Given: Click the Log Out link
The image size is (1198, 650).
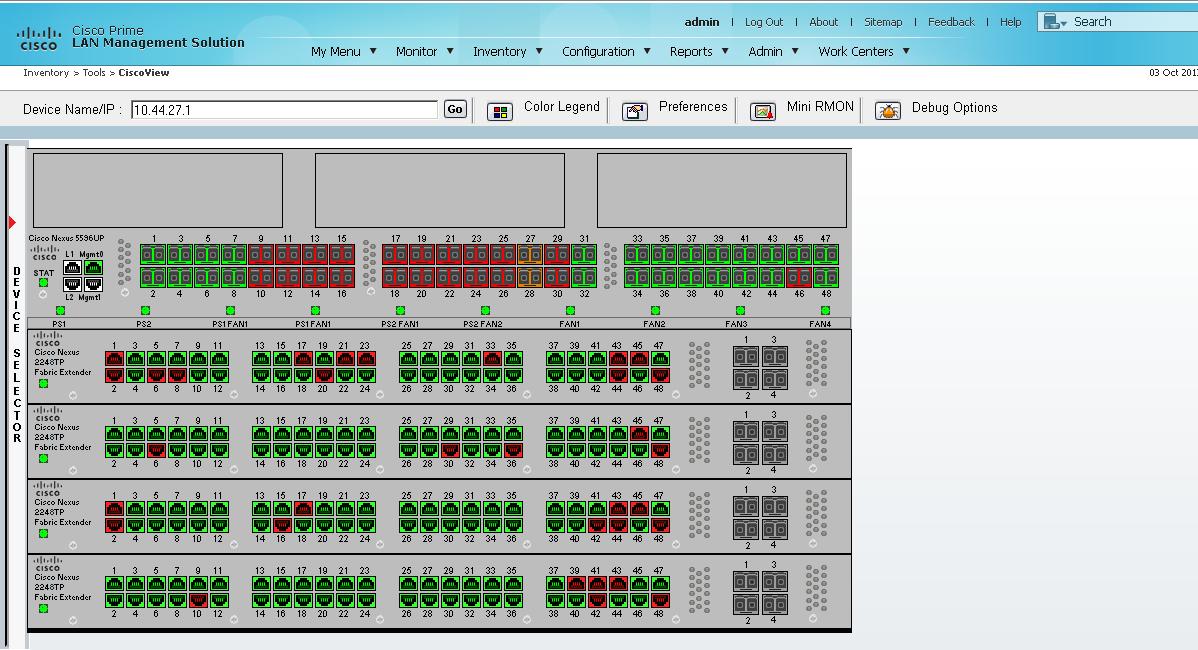Looking at the screenshot, I should tap(764, 22).
